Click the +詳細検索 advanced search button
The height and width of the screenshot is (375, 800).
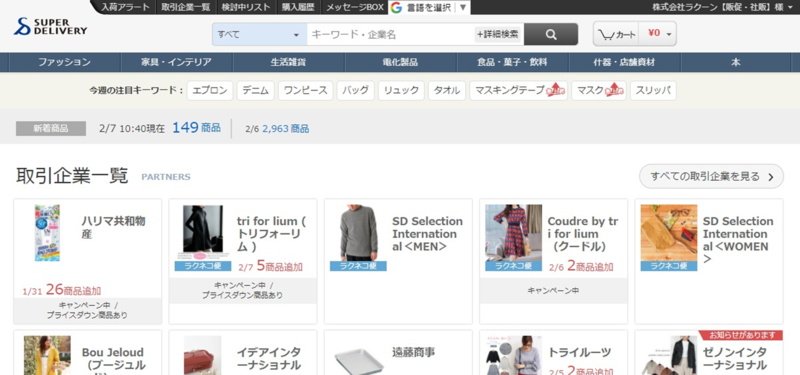[x=497, y=35]
